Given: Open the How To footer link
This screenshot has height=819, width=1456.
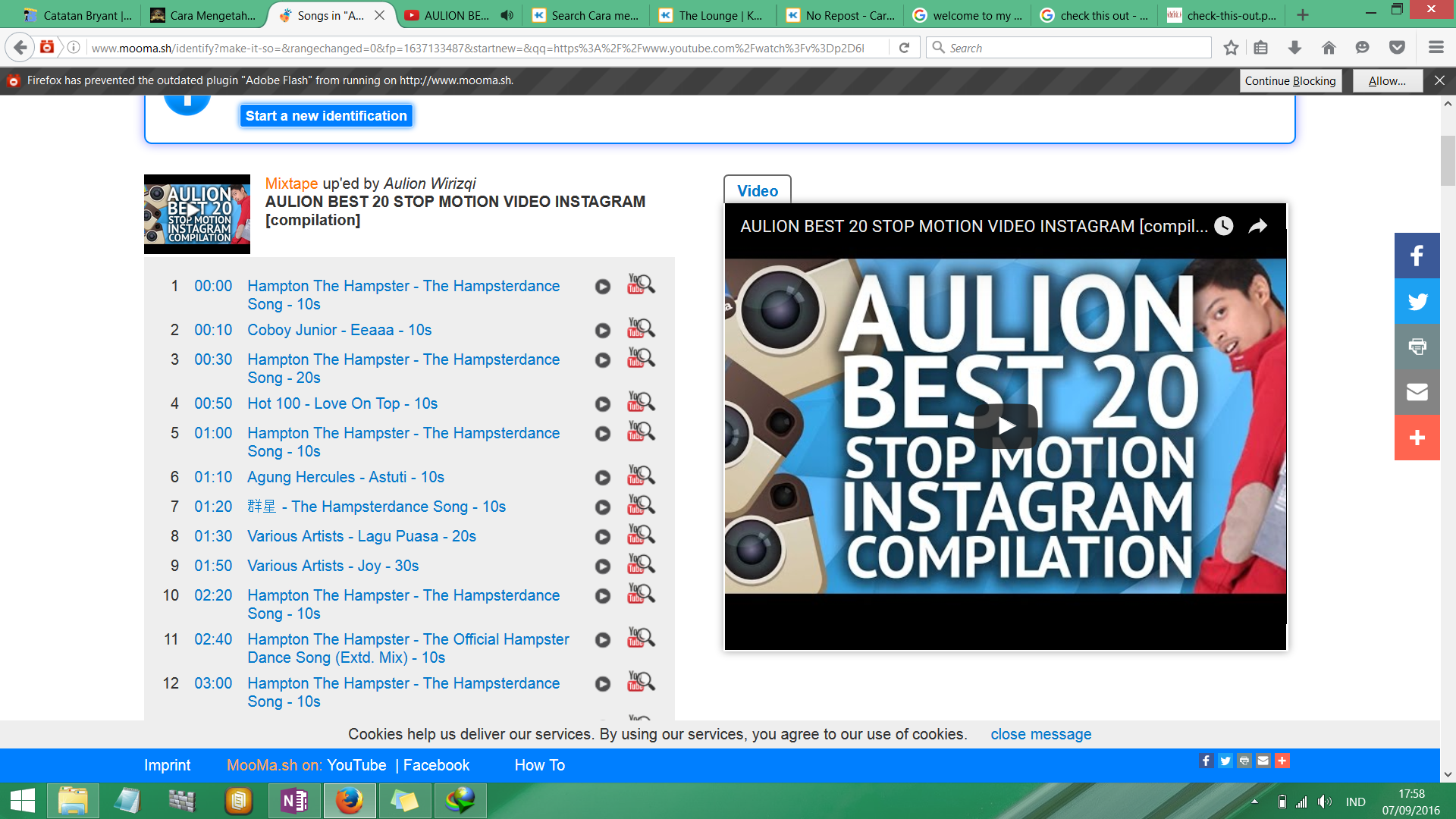Looking at the screenshot, I should 540,765.
